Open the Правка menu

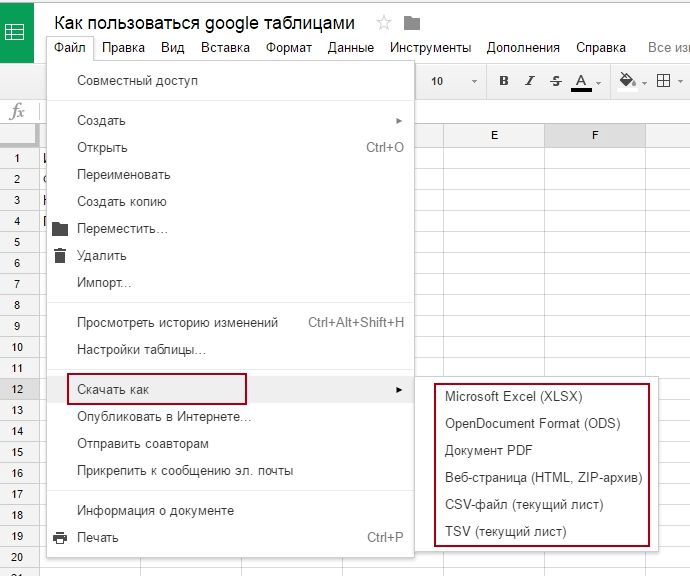pos(123,47)
